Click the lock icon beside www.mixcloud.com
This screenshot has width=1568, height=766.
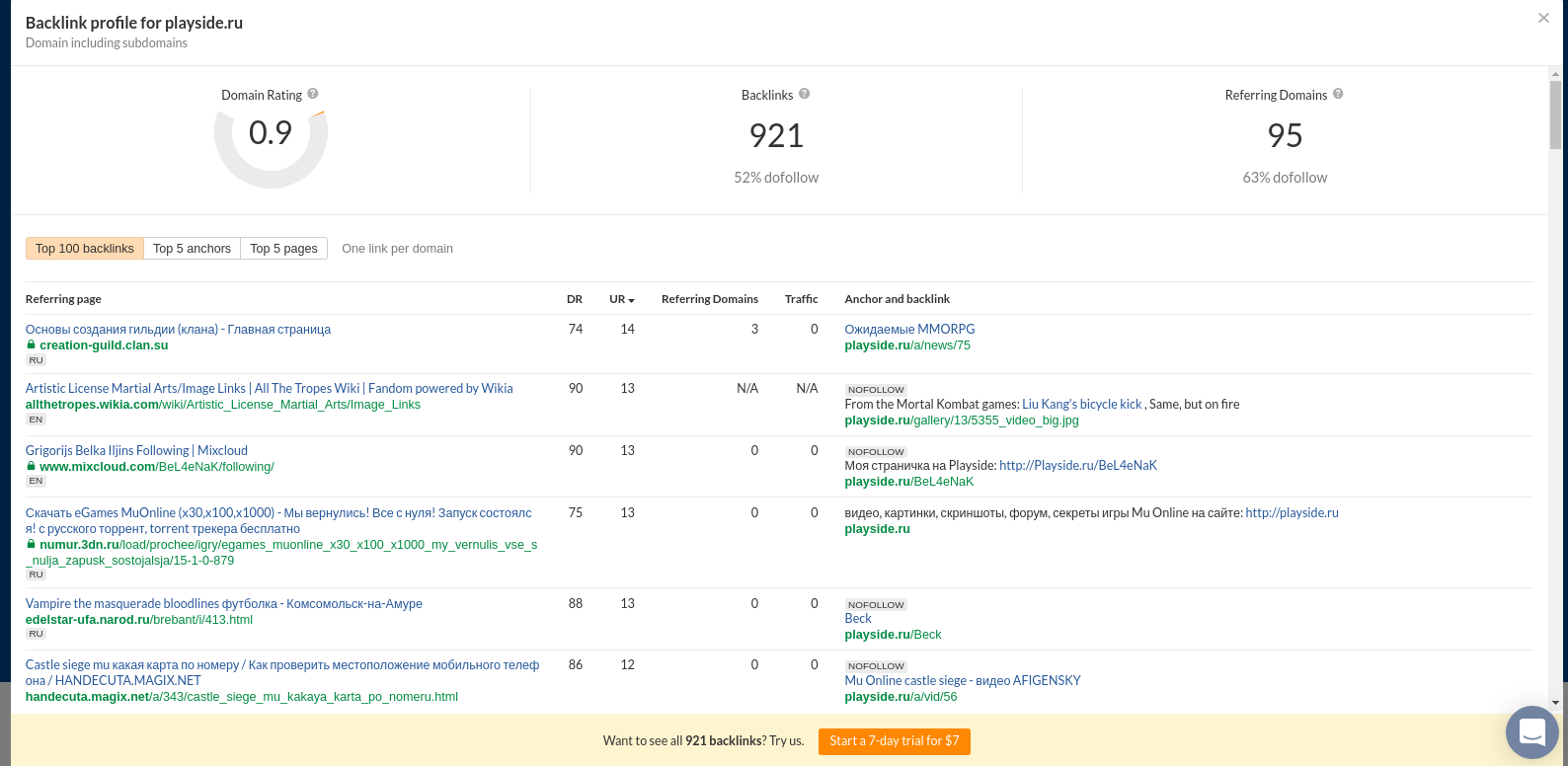[32, 466]
